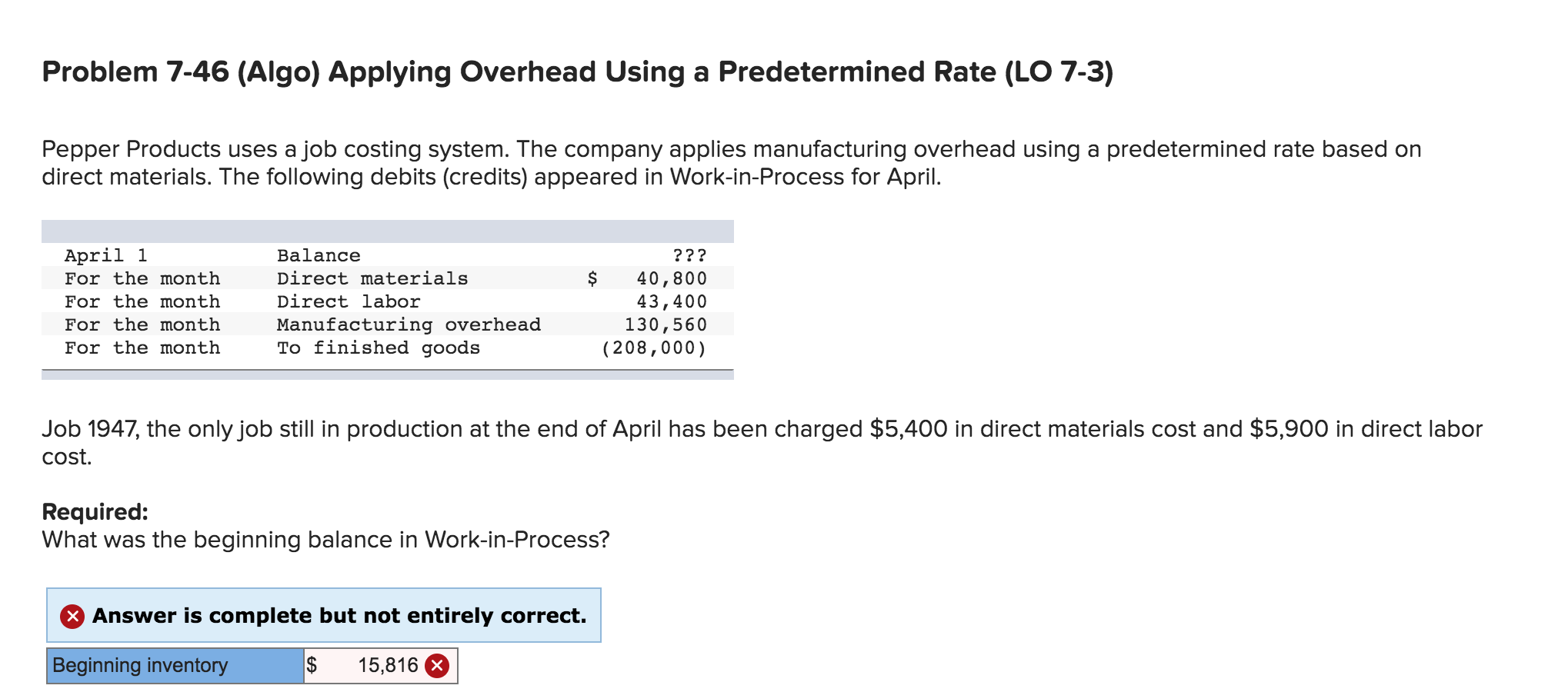Select the Balance label next to April 1
This screenshot has height=692, width=1568.
[317, 255]
